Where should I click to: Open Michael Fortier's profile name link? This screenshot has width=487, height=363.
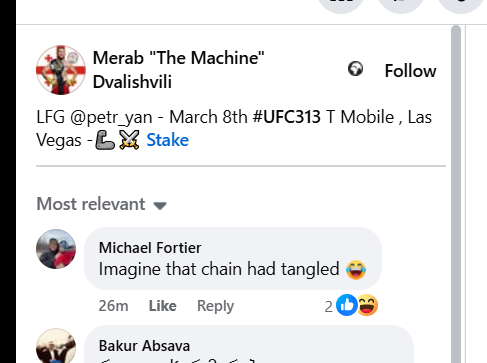point(150,248)
